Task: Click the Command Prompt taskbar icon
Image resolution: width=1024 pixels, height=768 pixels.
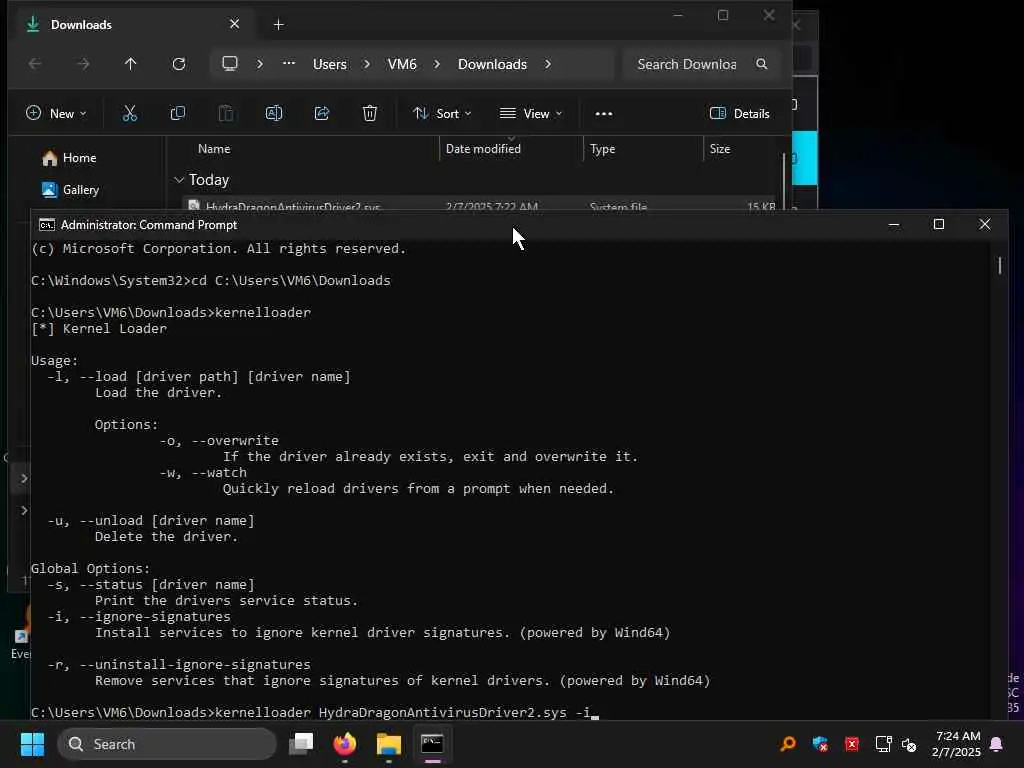Action: coord(432,744)
